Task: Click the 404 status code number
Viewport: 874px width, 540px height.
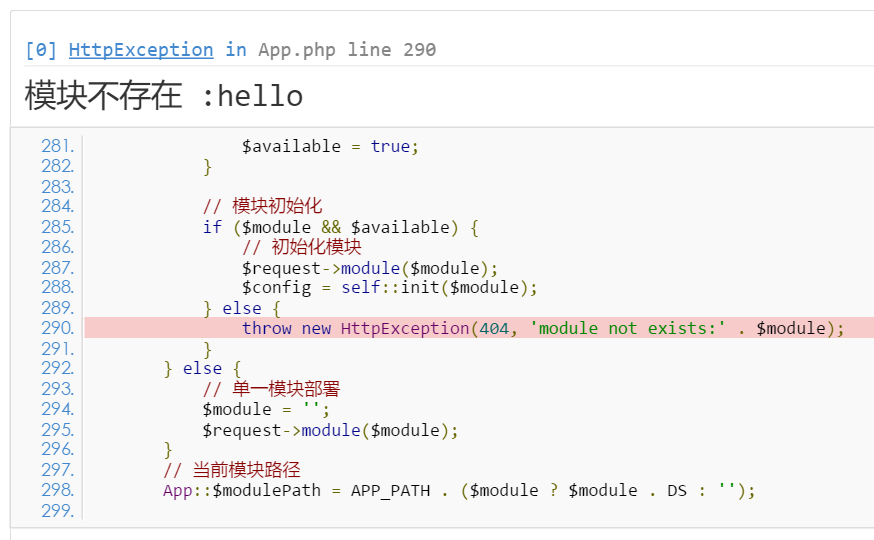Action: click(x=494, y=328)
